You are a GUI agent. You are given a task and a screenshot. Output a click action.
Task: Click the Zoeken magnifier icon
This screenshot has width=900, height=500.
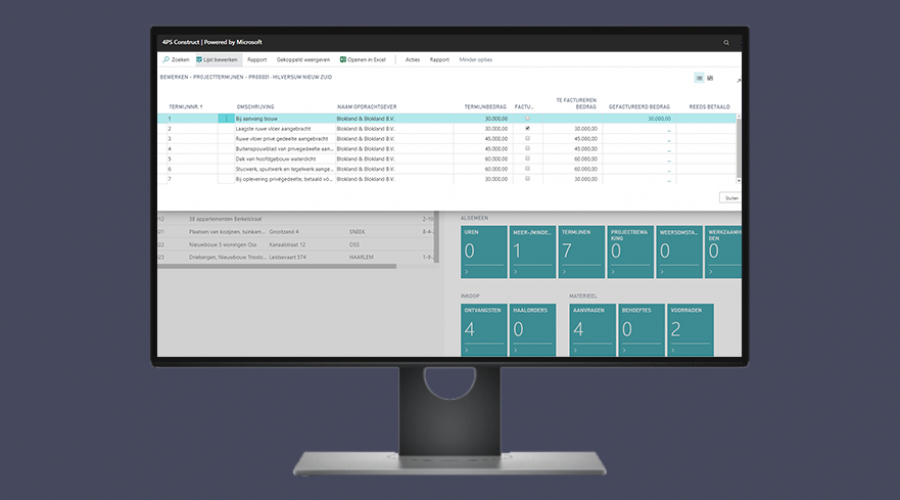(166, 59)
